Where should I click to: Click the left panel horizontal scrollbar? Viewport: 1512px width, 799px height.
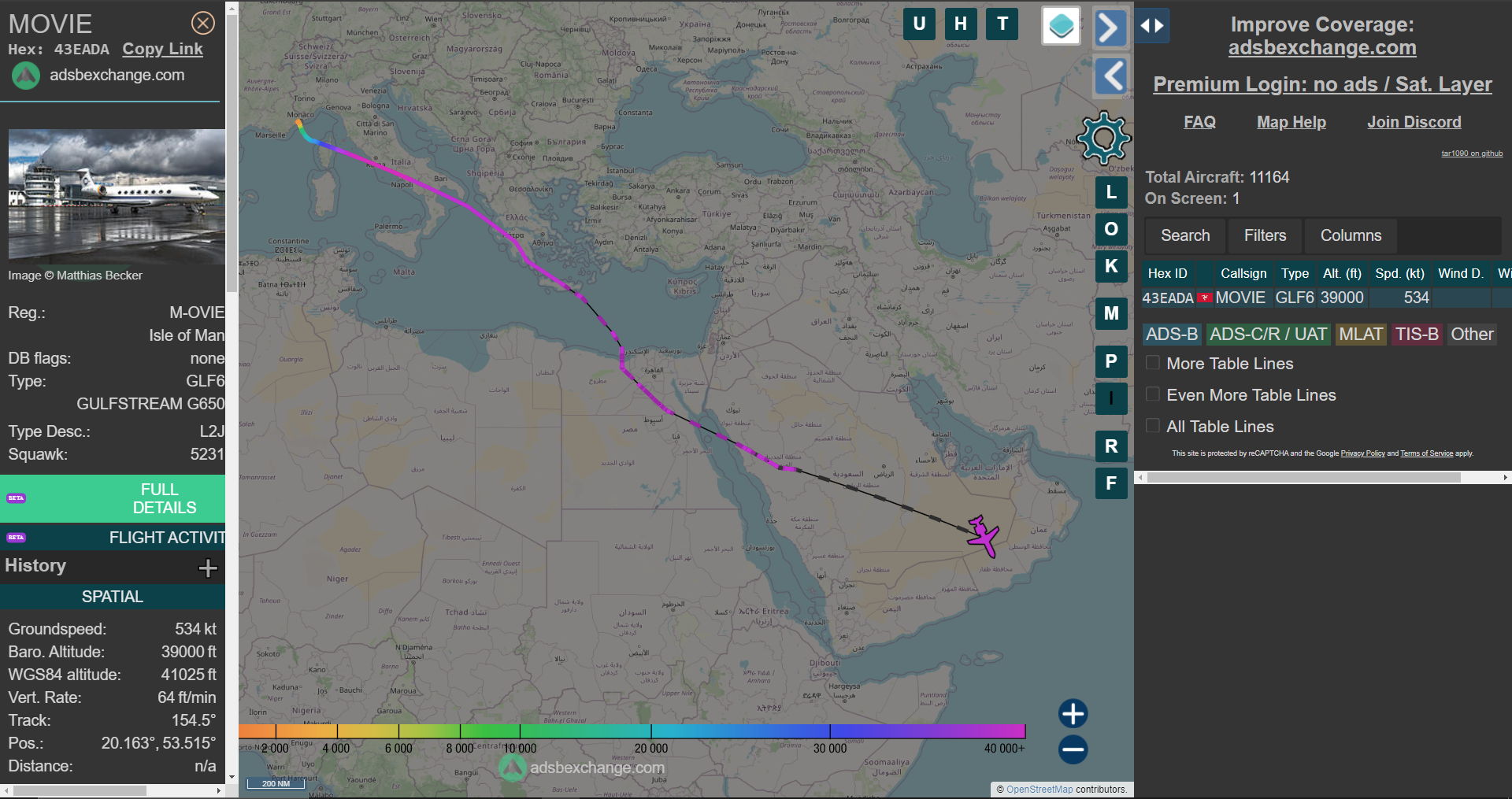[79, 790]
